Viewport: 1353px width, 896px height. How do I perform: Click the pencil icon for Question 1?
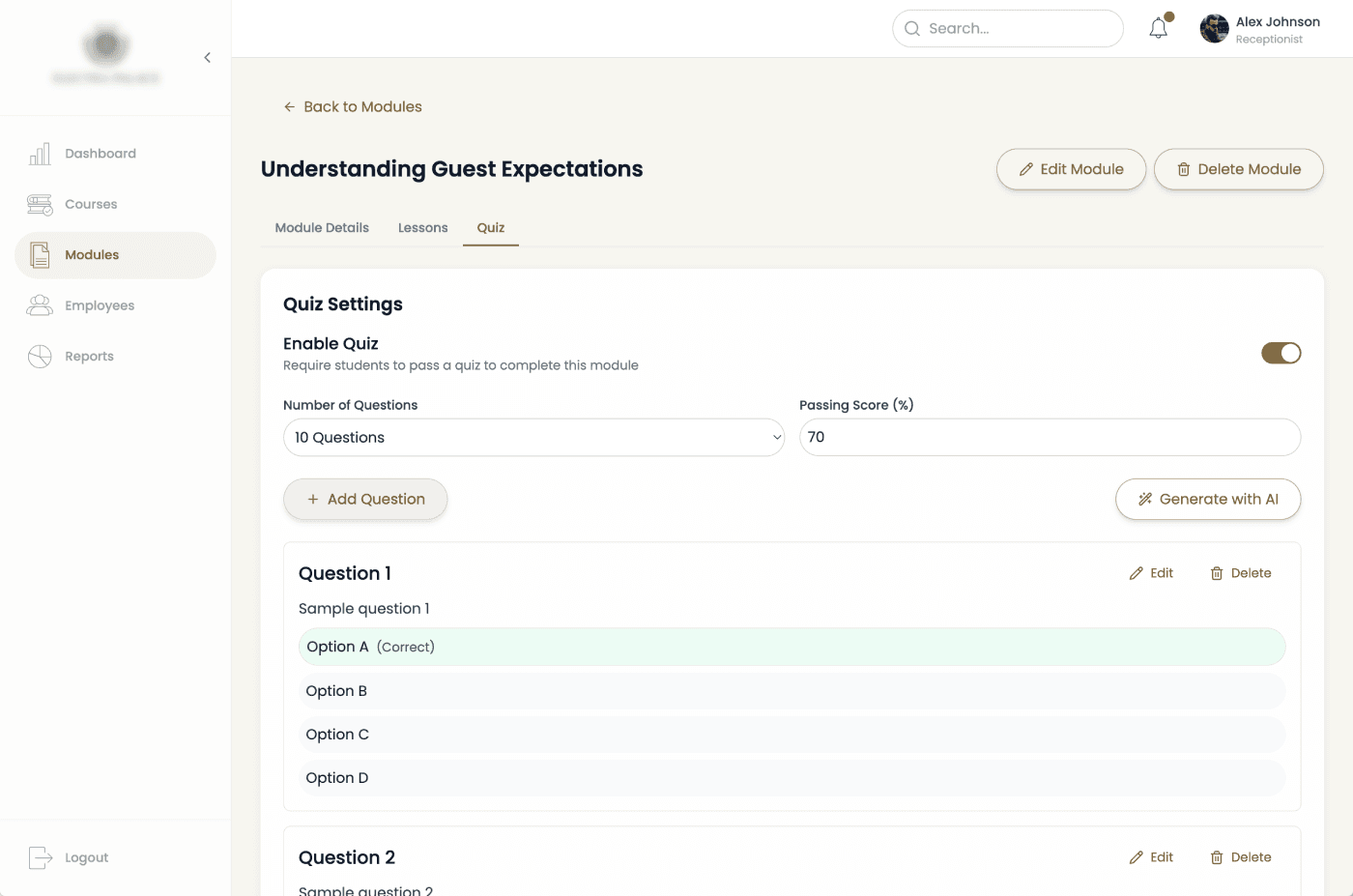tap(1137, 573)
